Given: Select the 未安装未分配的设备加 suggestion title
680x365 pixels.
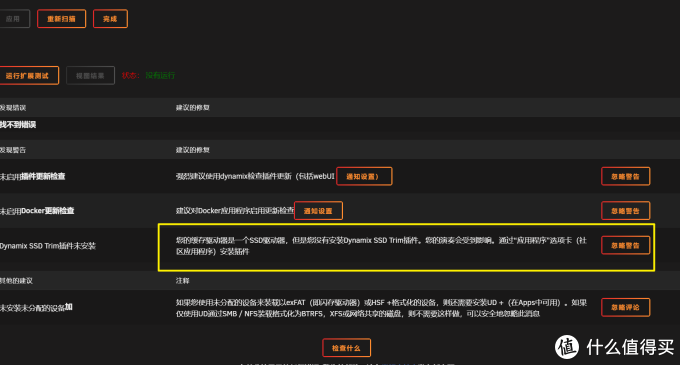Looking at the screenshot, I should [x=36, y=307].
